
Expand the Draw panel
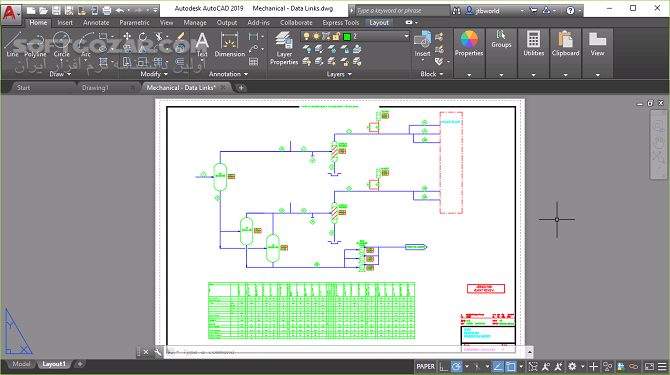point(60,74)
